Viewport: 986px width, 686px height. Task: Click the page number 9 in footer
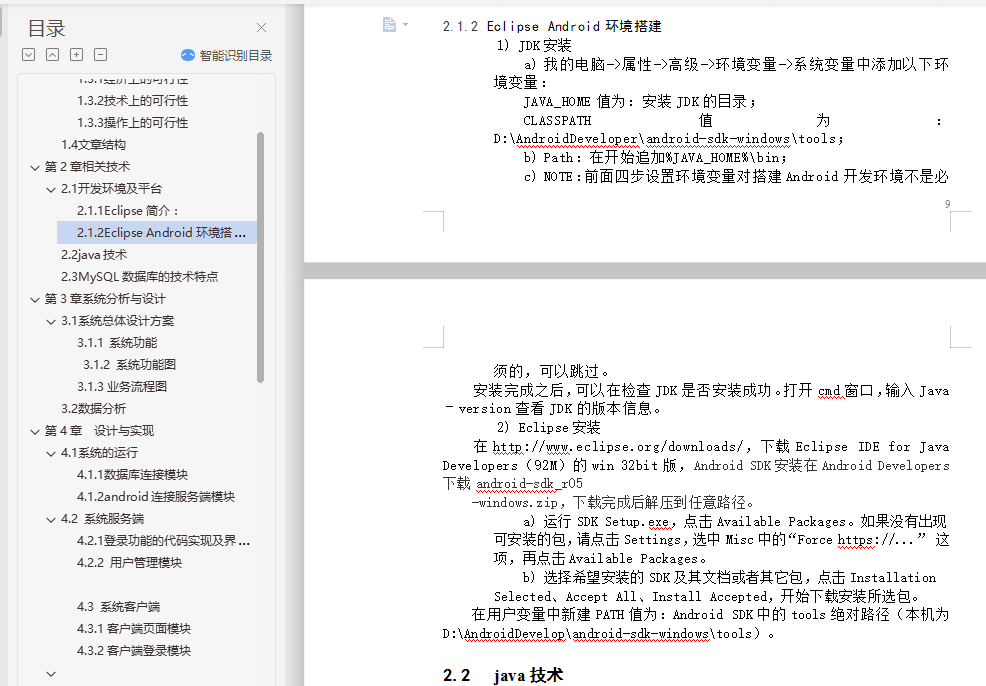948,204
